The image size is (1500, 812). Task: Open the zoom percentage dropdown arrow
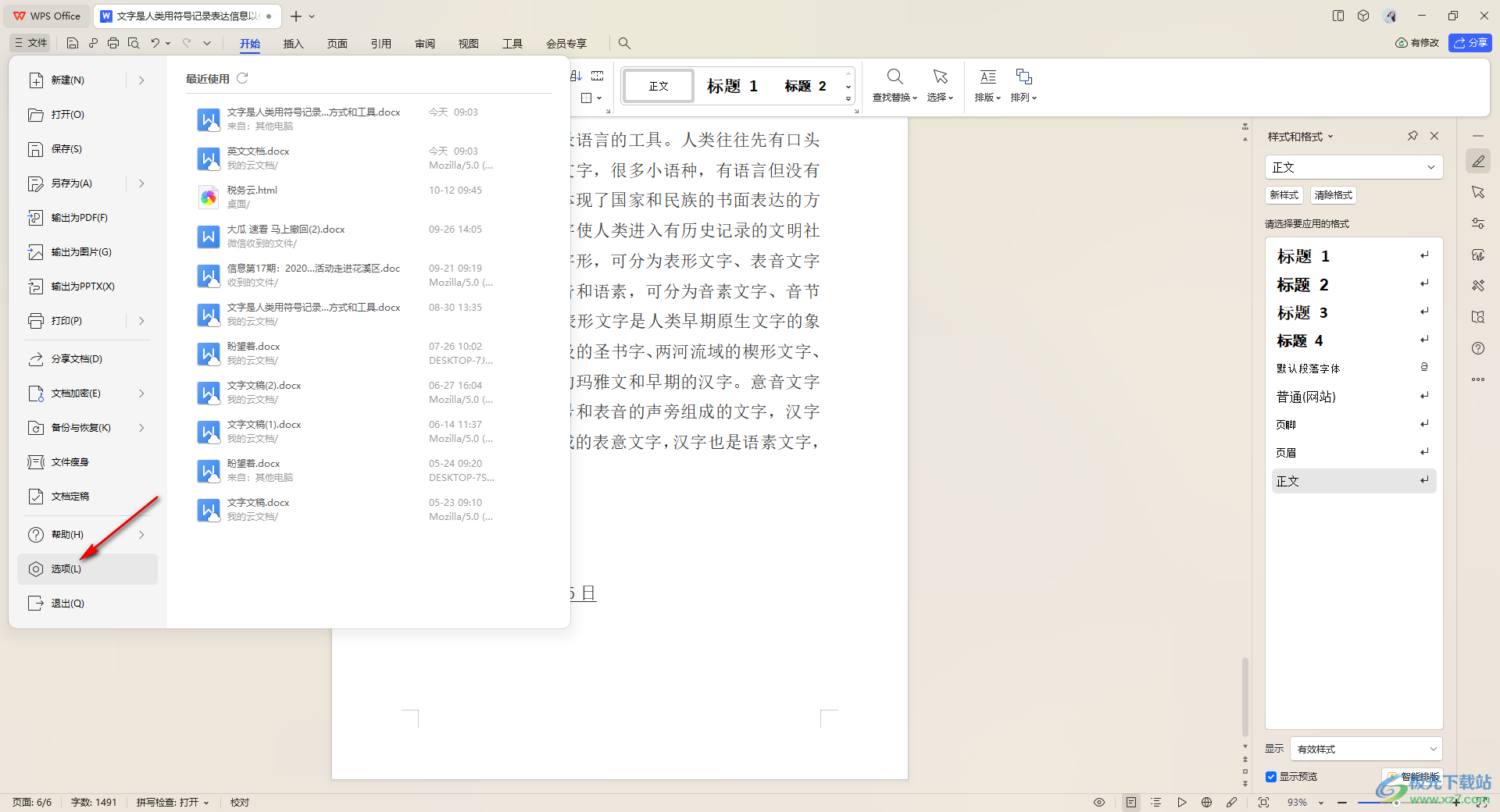click(x=1321, y=803)
